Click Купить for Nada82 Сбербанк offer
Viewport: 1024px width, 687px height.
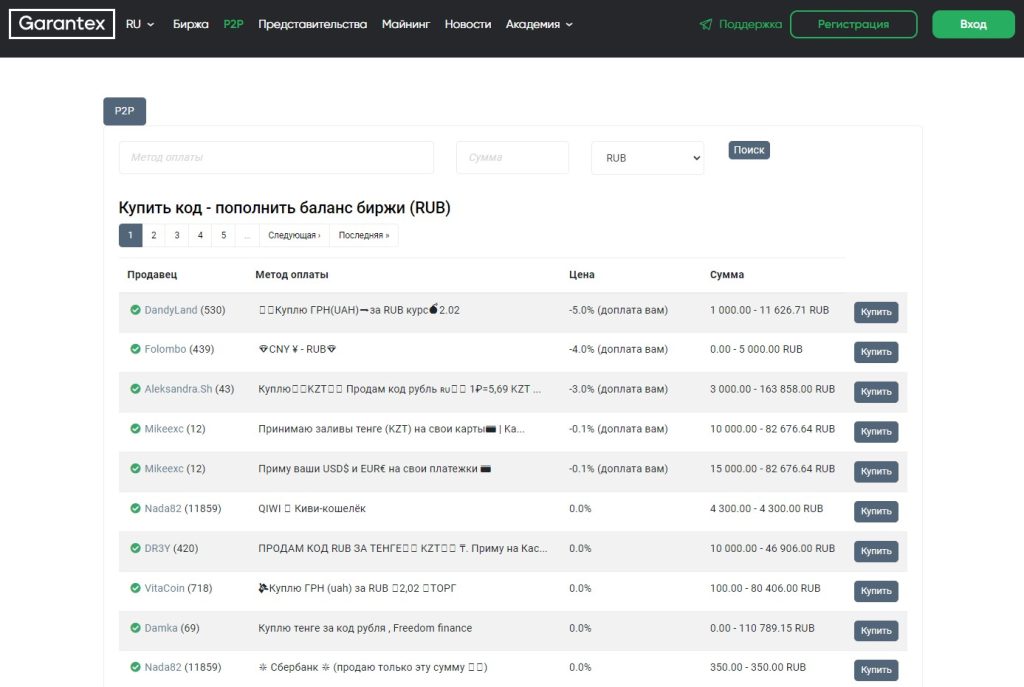pos(876,670)
